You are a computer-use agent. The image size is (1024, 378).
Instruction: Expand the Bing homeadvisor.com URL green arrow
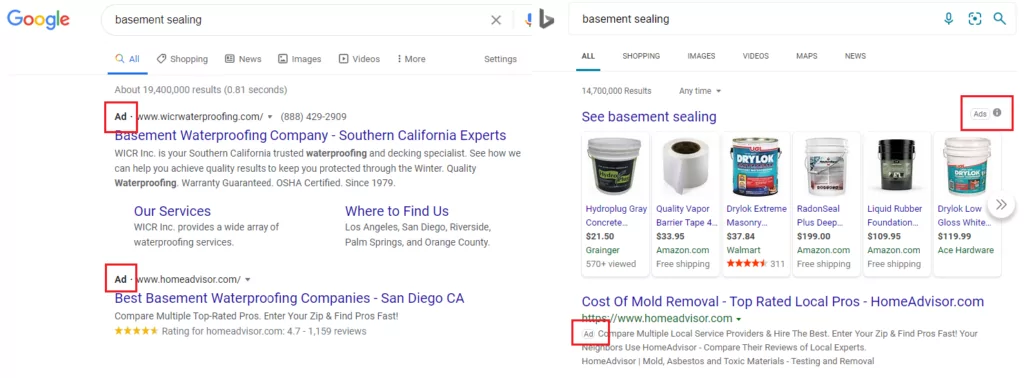tap(739, 319)
